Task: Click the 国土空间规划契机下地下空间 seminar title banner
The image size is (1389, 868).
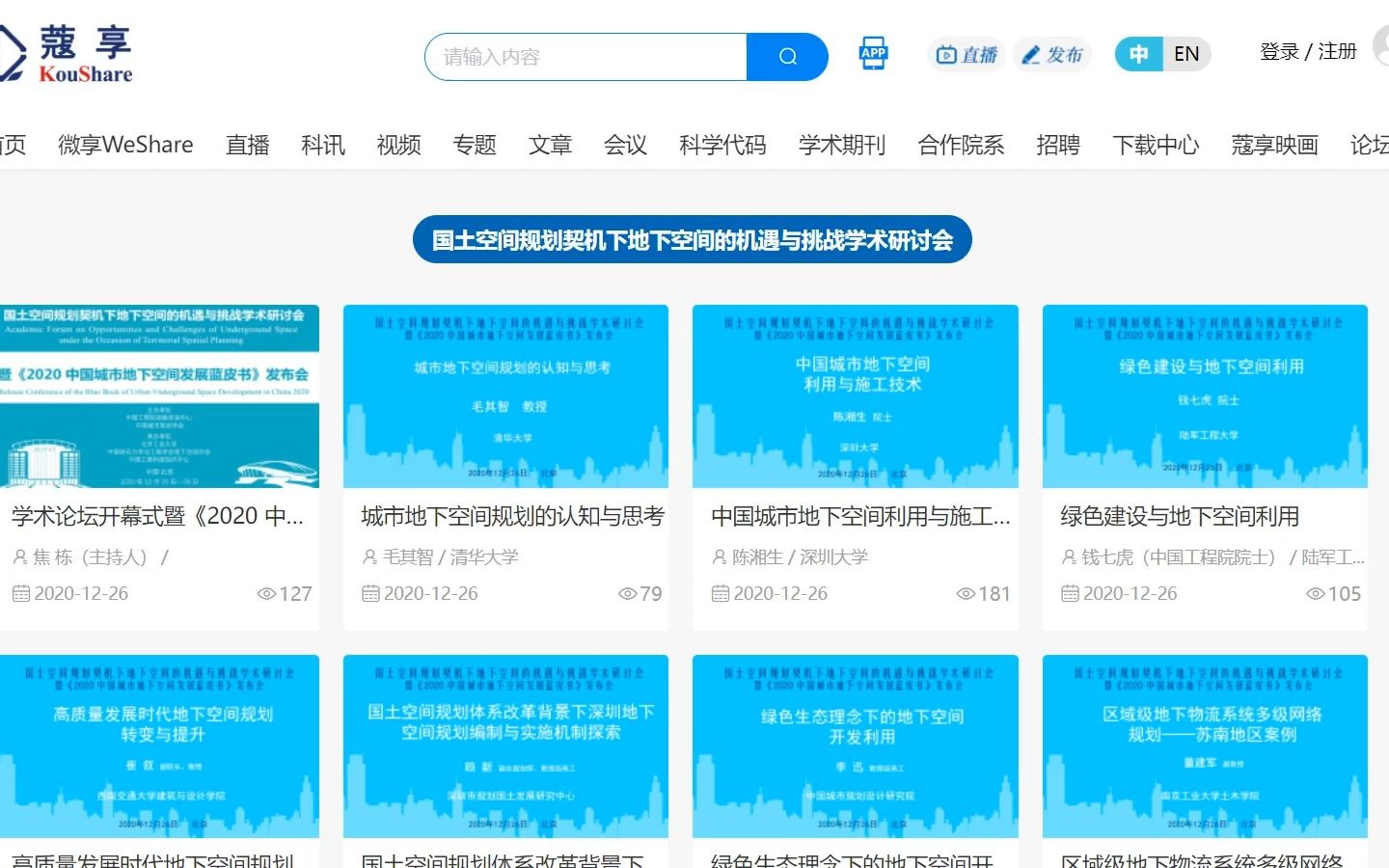Action: click(x=693, y=239)
